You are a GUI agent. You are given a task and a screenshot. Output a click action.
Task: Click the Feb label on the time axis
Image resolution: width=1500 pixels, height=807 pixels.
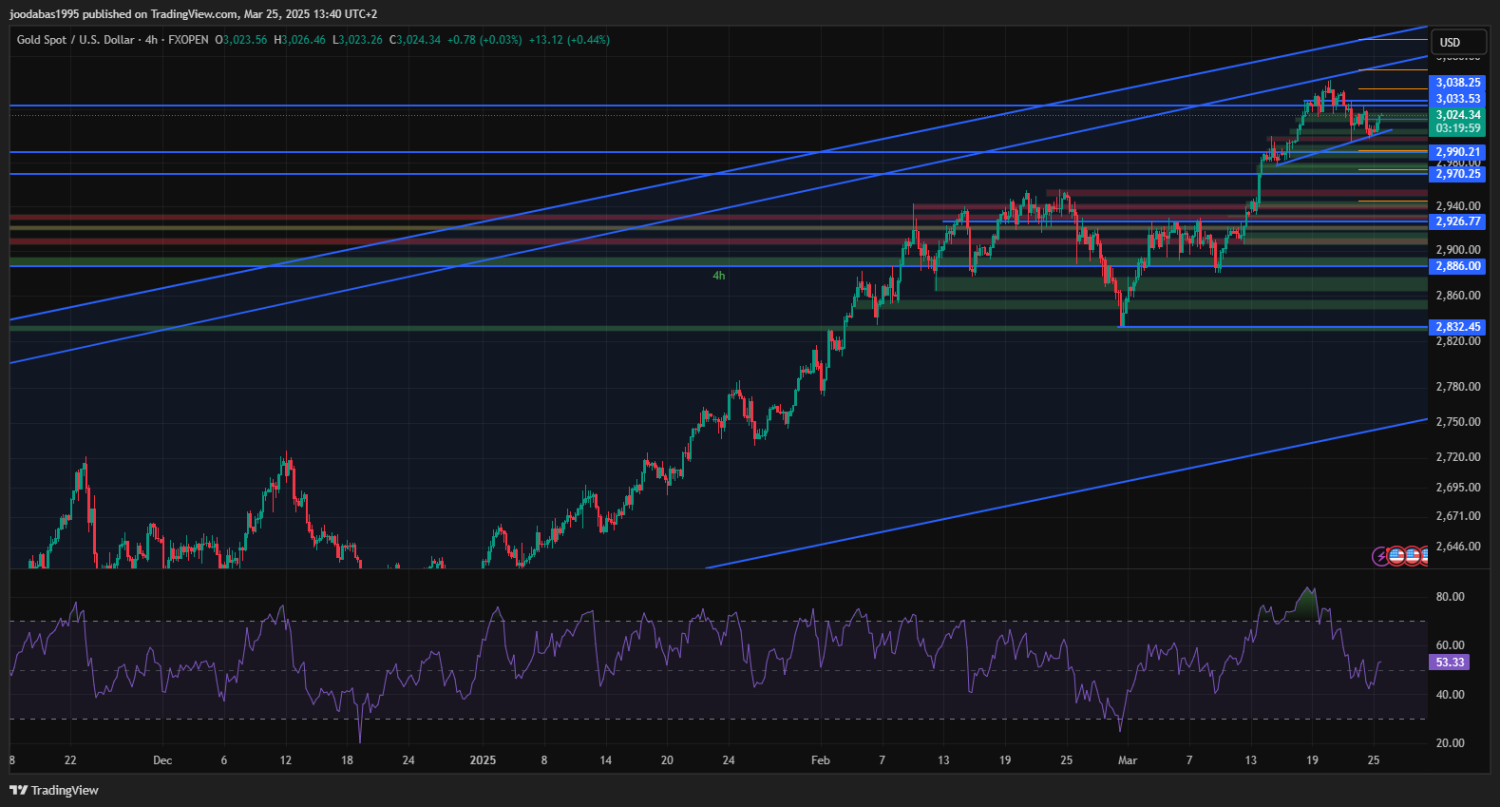820,760
